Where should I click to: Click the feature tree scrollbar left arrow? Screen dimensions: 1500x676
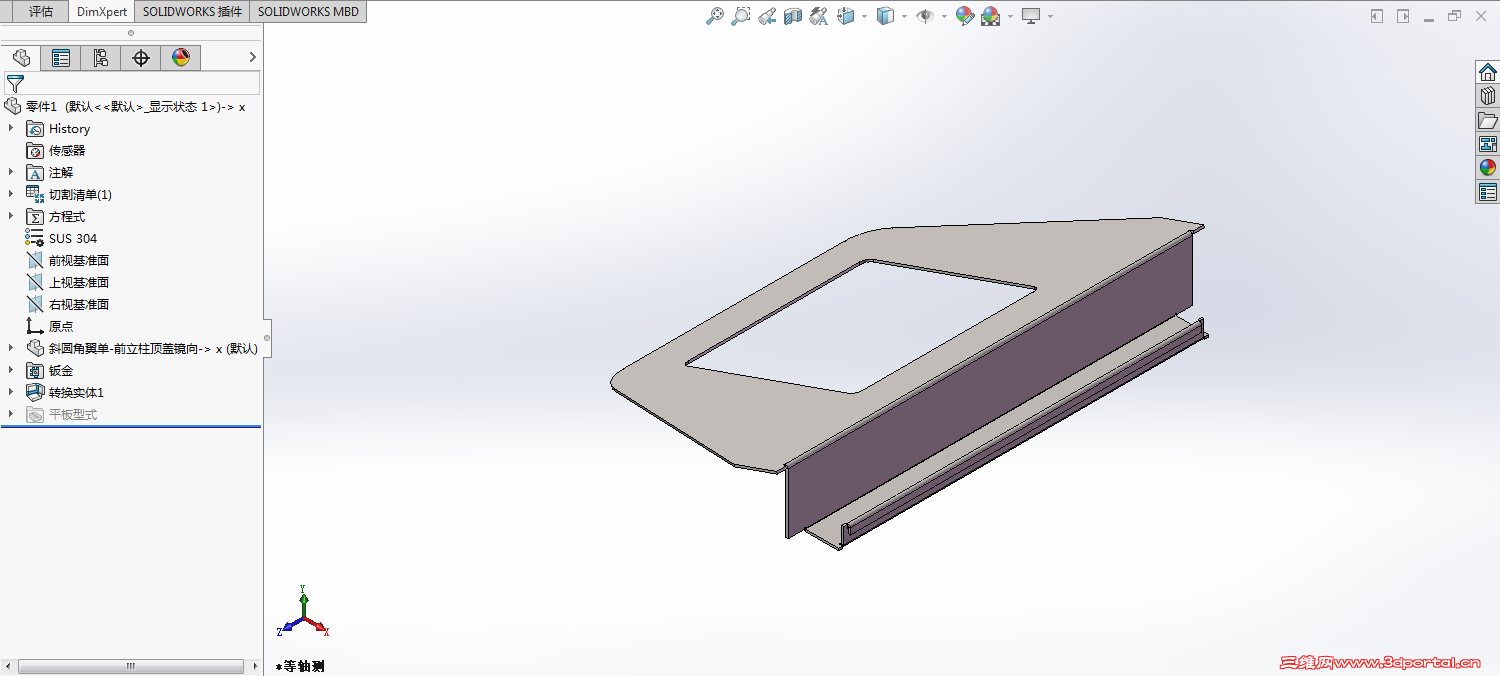click(x=10, y=666)
